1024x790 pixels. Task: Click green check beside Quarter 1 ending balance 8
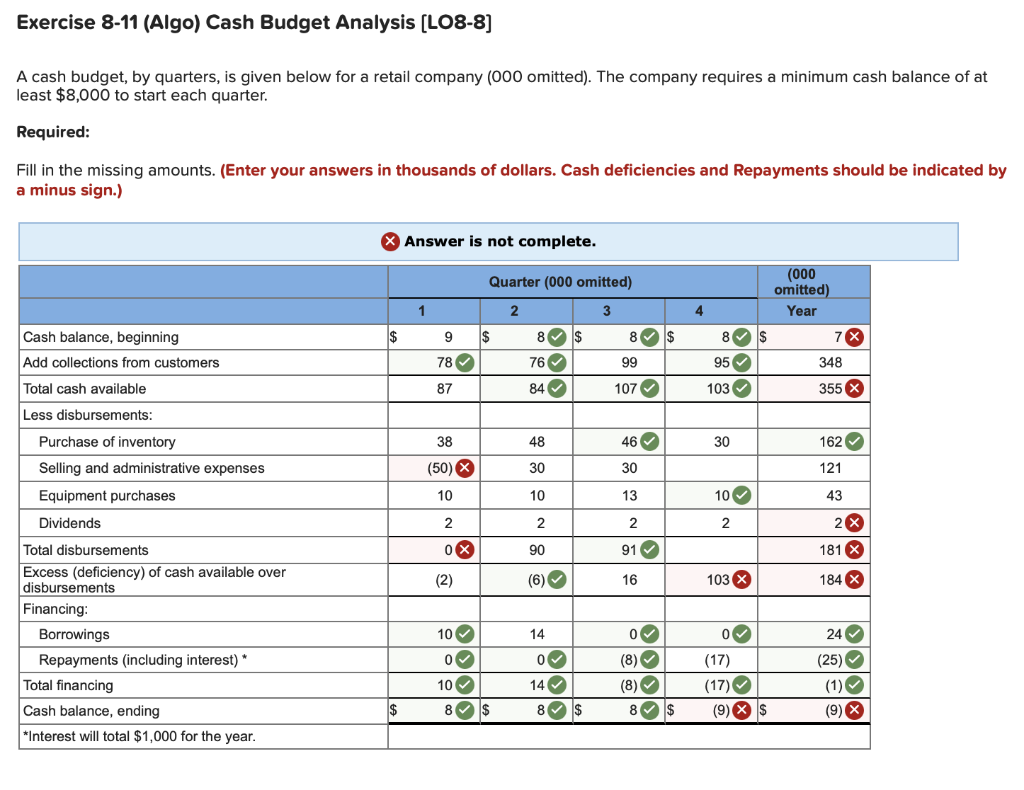pyautogui.click(x=464, y=710)
